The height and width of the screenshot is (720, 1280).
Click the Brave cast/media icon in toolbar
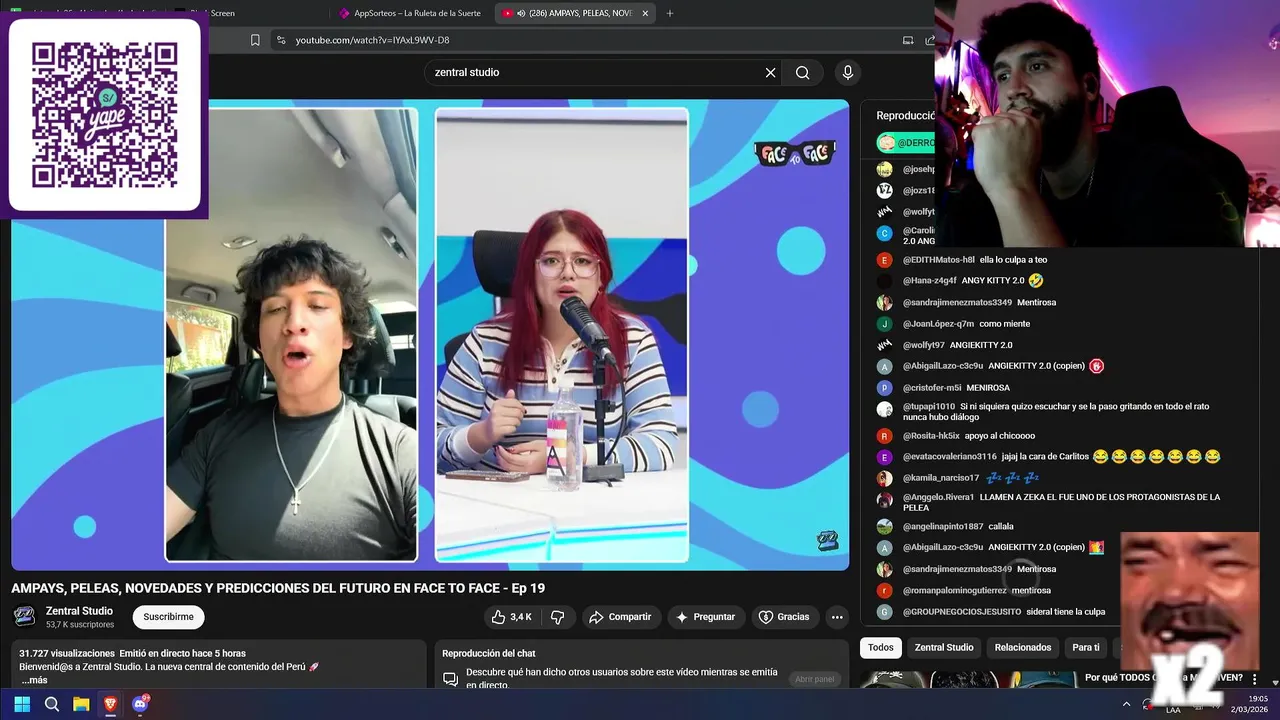908,40
